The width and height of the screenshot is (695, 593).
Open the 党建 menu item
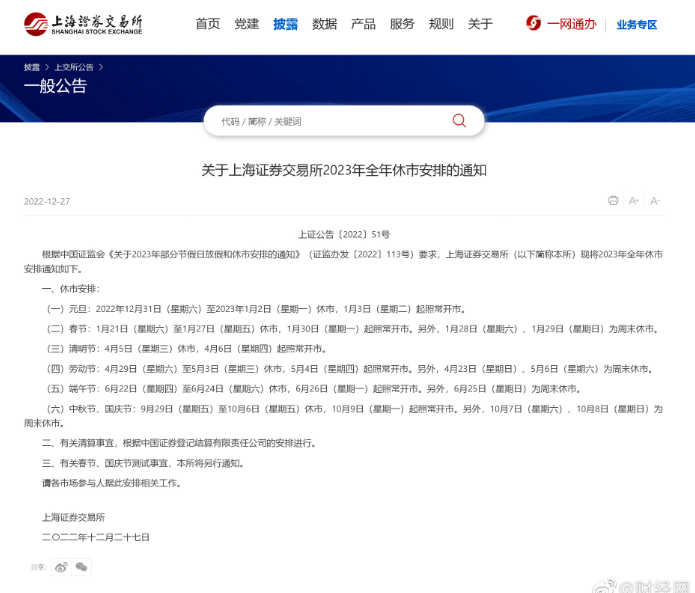pyautogui.click(x=247, y=24)
